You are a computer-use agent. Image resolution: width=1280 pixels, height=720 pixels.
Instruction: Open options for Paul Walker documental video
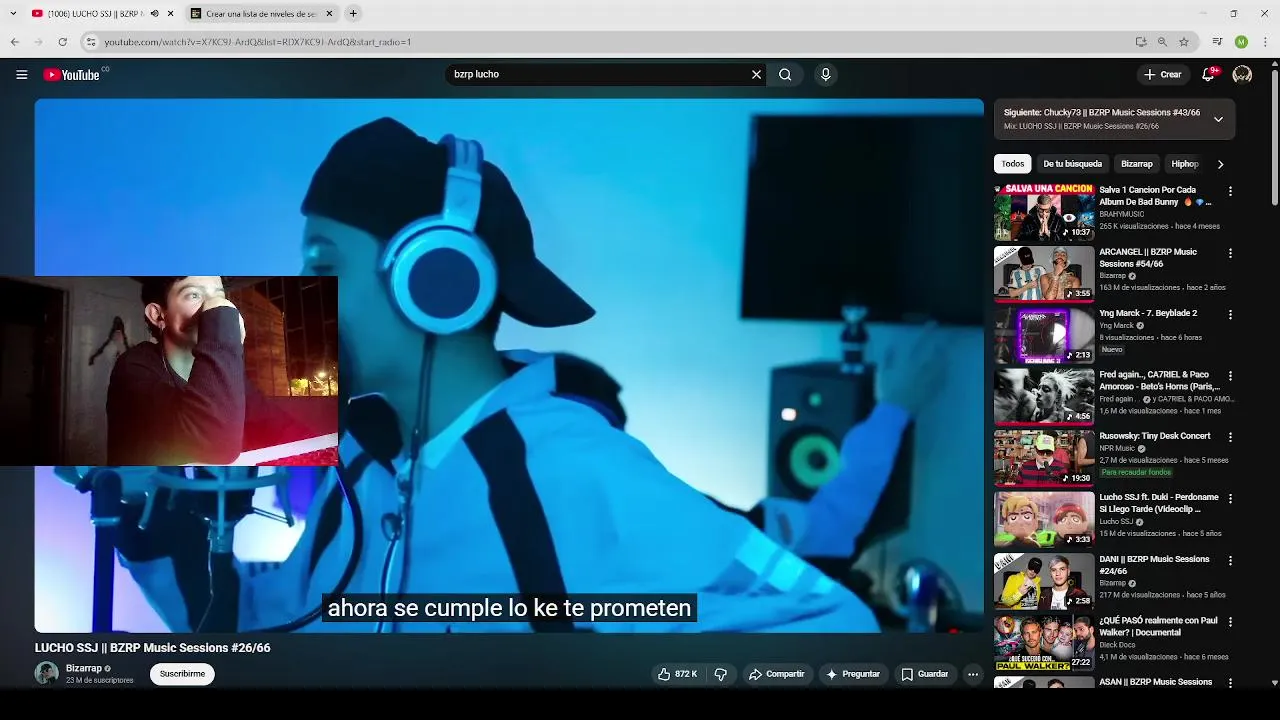pyautogui.click(x=1230, y=621)
